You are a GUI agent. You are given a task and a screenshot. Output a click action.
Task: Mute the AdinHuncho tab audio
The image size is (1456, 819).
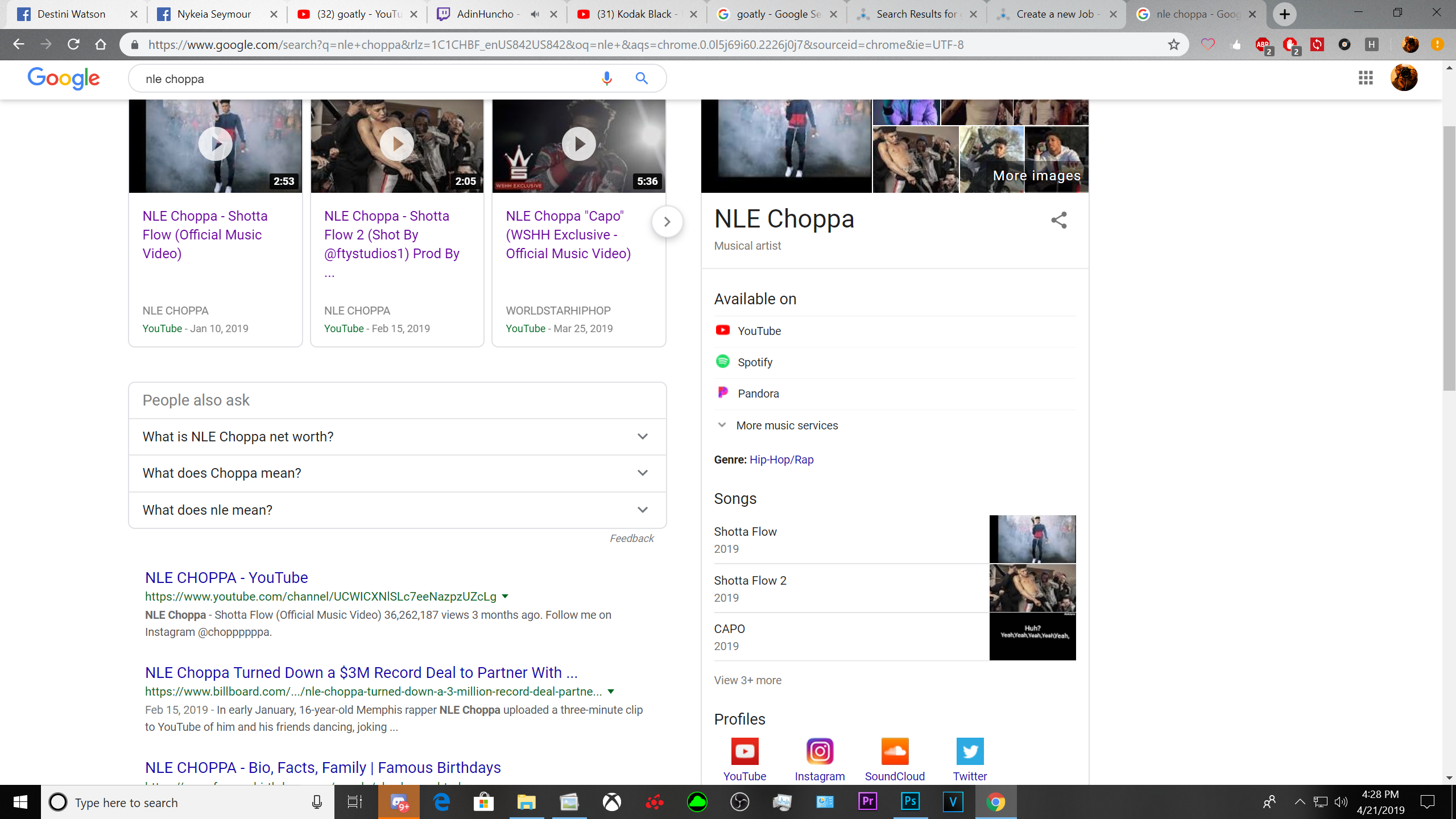[x=535, y=14]
